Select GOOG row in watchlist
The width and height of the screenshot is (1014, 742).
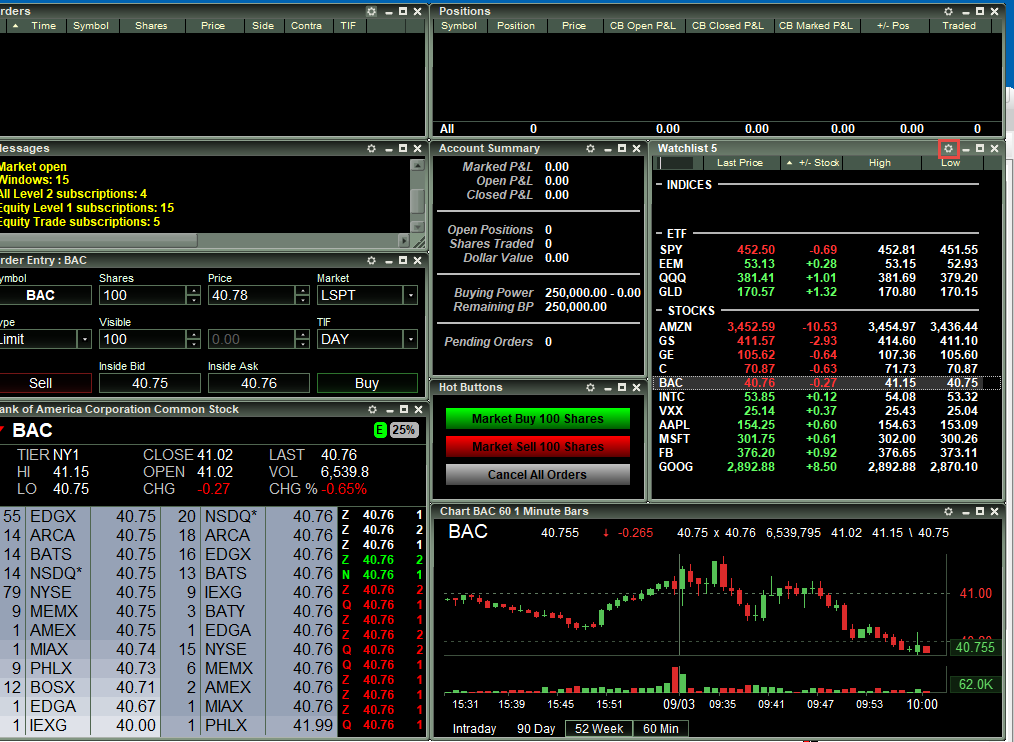[819, 466]
